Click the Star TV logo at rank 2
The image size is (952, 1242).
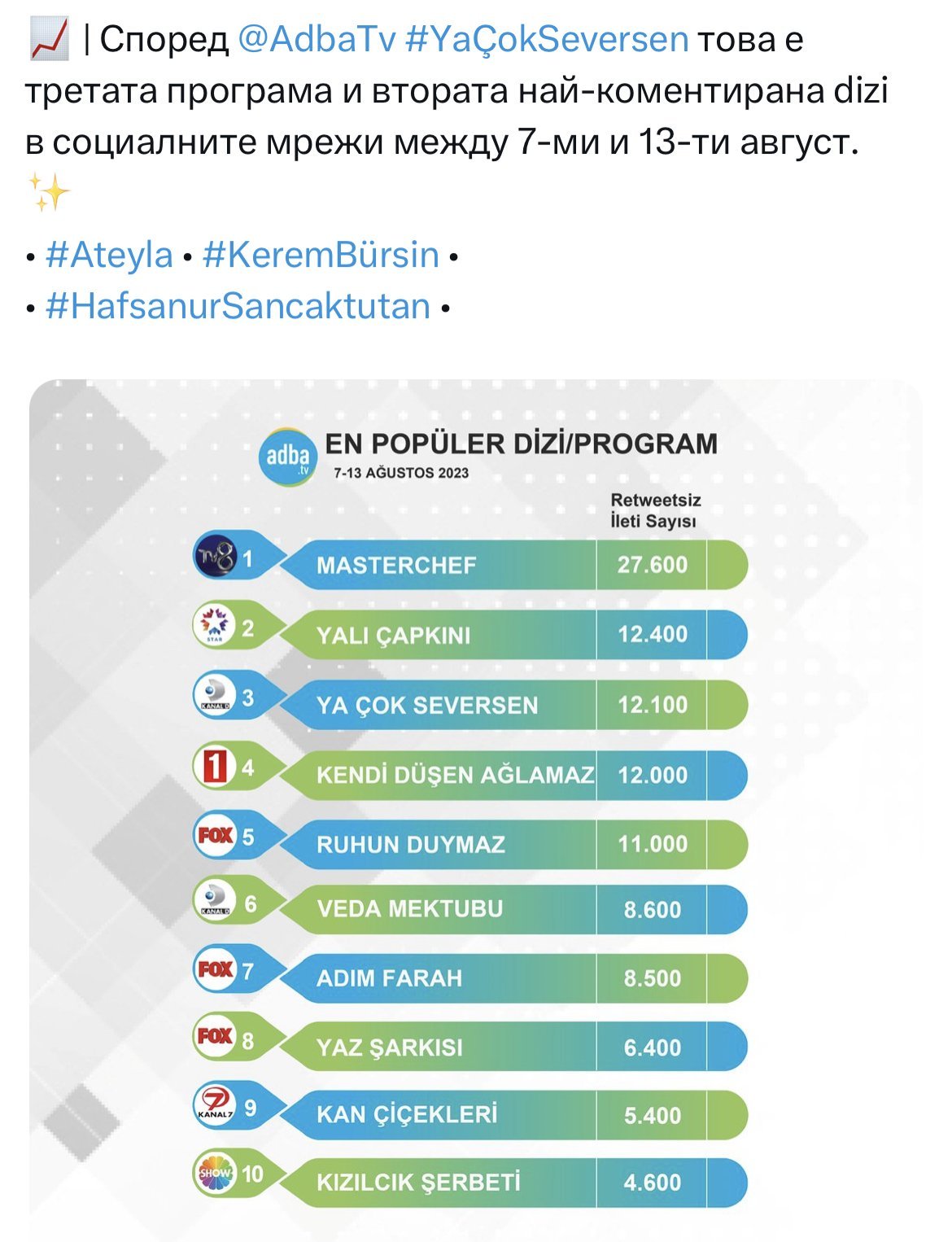(x=215, y=626)
